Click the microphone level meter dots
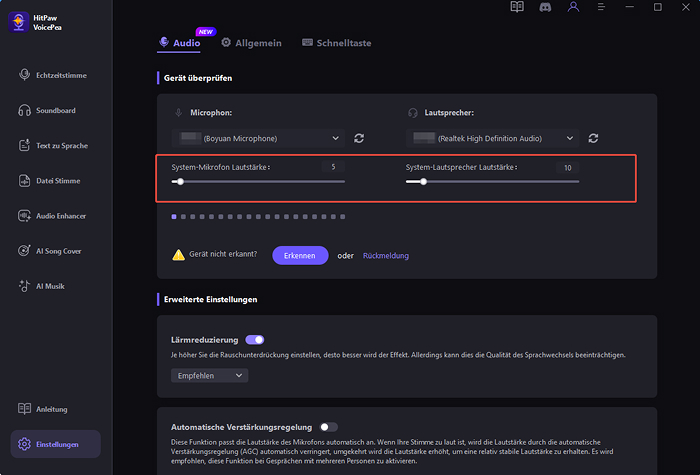The height and width of the screenshot is (475, 700). point(258,217)
